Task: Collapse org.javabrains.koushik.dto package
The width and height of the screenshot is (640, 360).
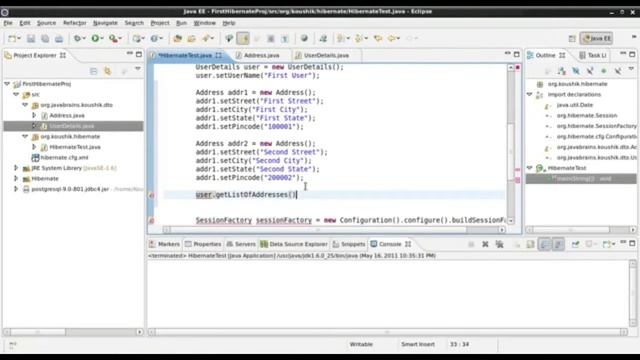Action: coord(25,105)
